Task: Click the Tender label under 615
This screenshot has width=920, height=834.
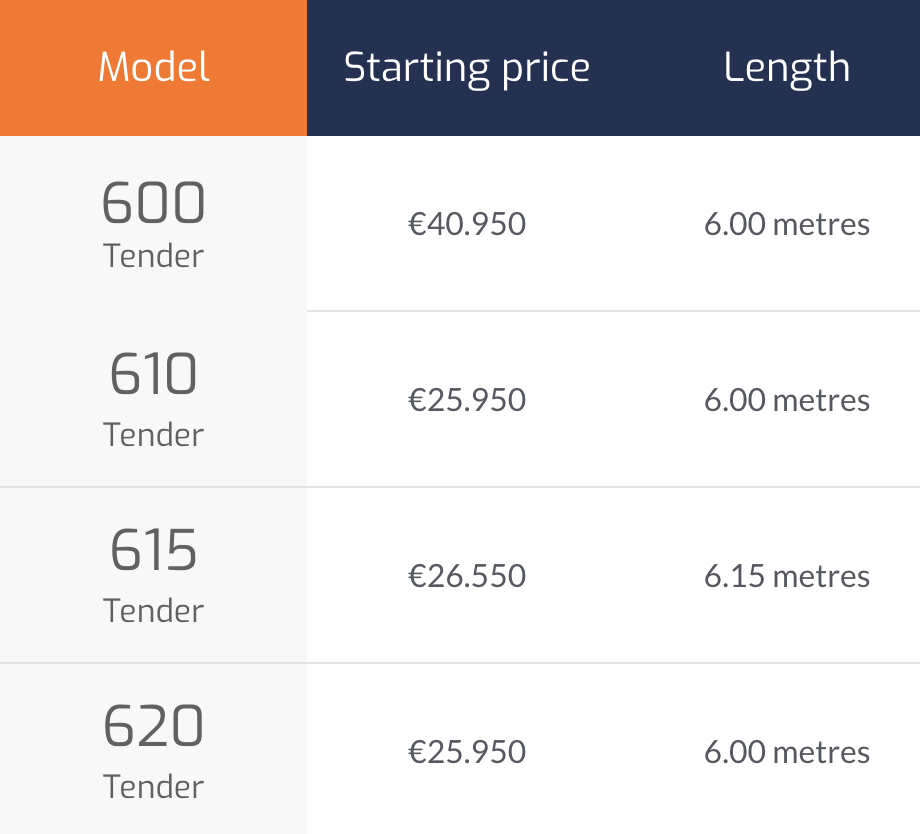Action: pos(154,610)
